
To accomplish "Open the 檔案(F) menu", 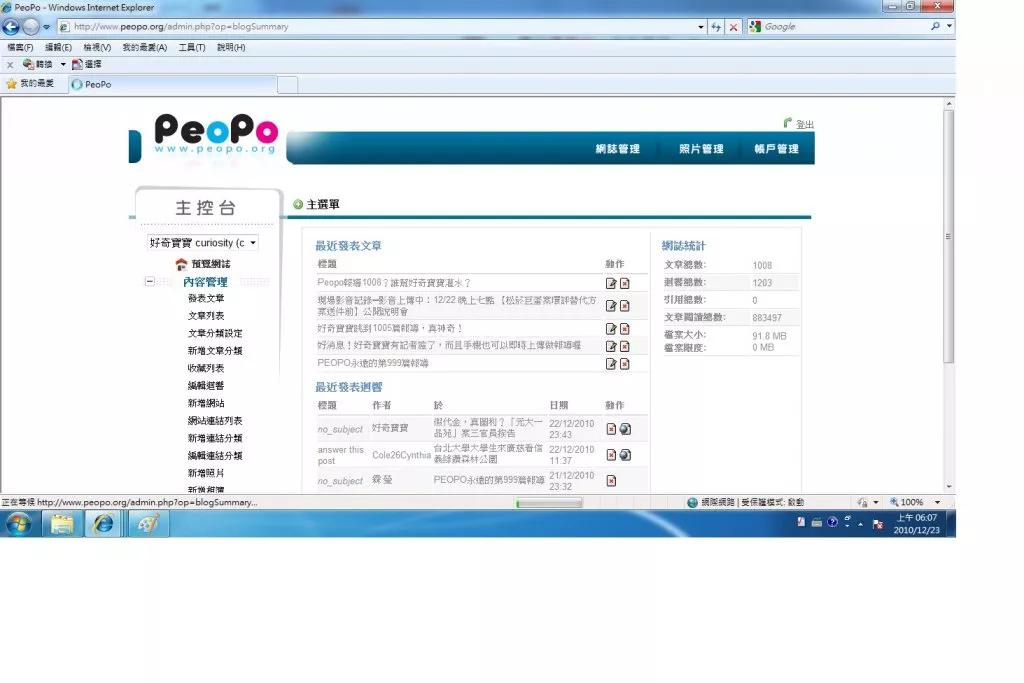I will (20, 48).
